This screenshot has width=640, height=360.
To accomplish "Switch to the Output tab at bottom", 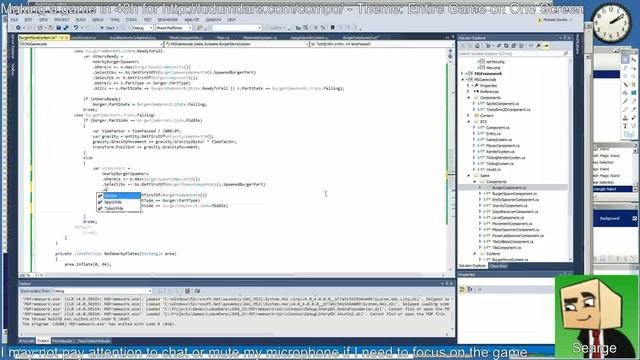I will pos(43,341).
